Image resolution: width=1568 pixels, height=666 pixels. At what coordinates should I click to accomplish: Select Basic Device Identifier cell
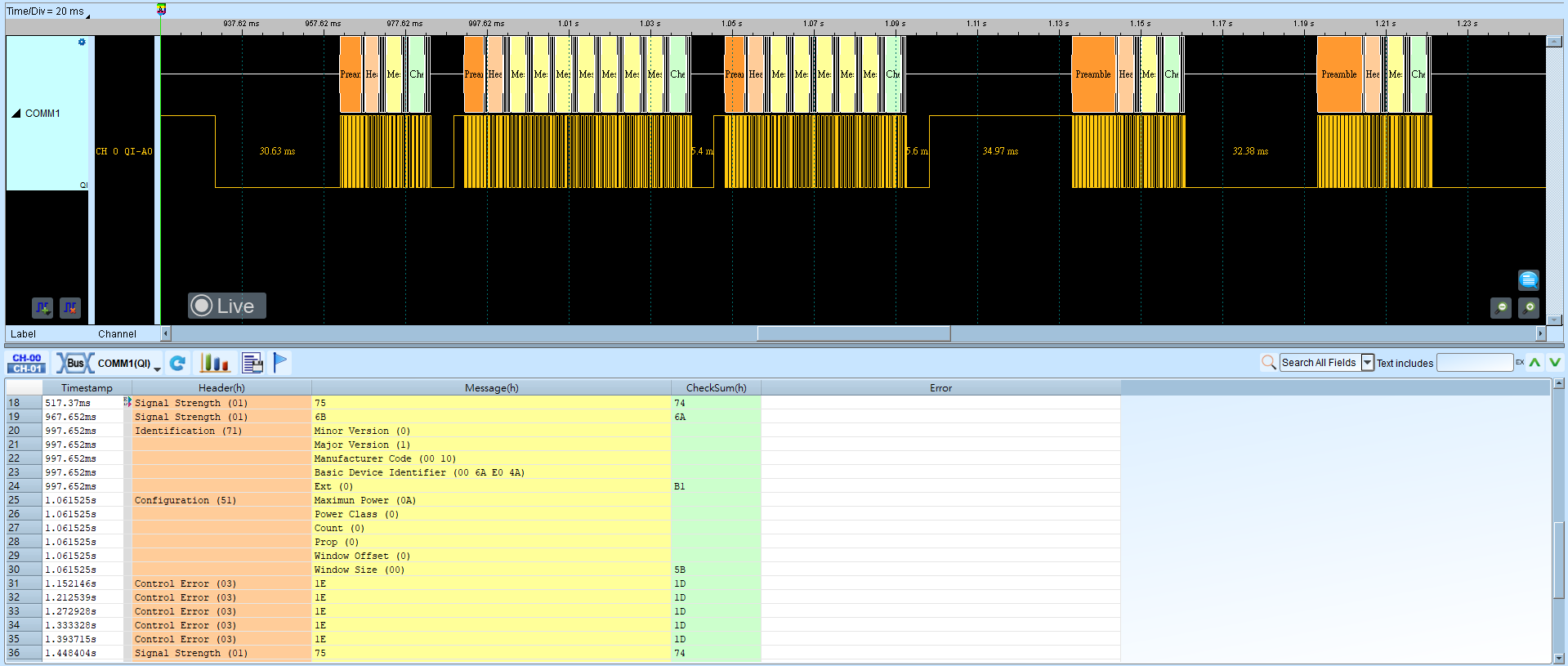click(491, 472)
